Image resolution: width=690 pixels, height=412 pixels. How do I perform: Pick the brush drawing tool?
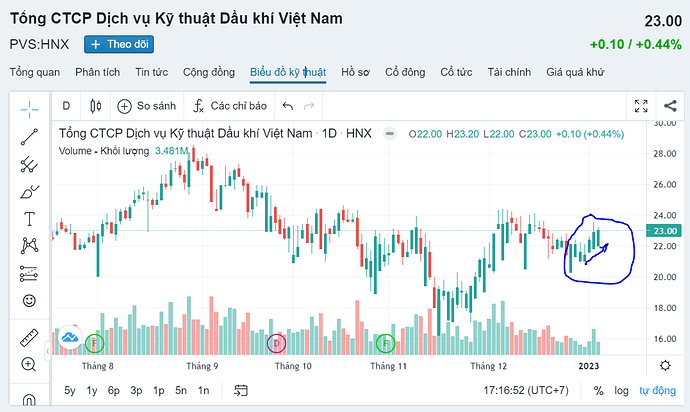coord(29,191)
